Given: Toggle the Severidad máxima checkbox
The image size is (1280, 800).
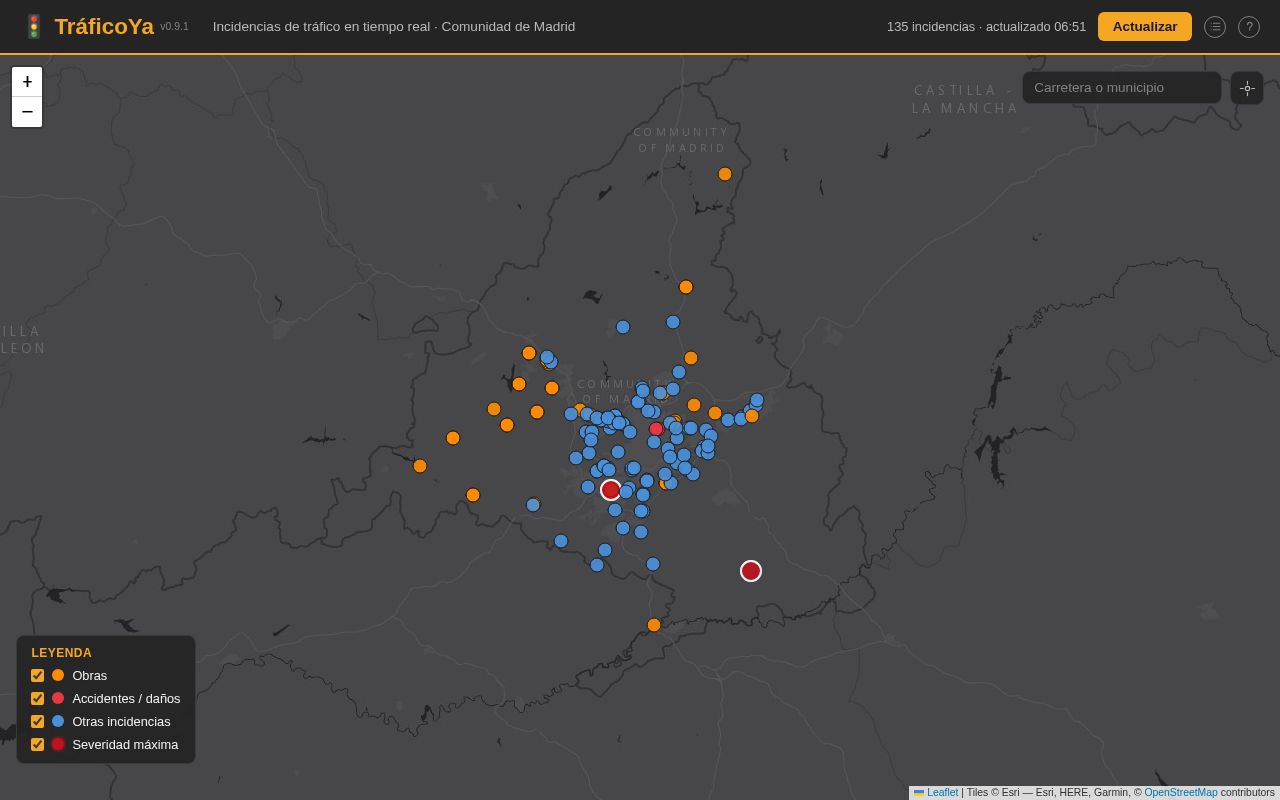Looking at the screenshot, I should (38, 745).
